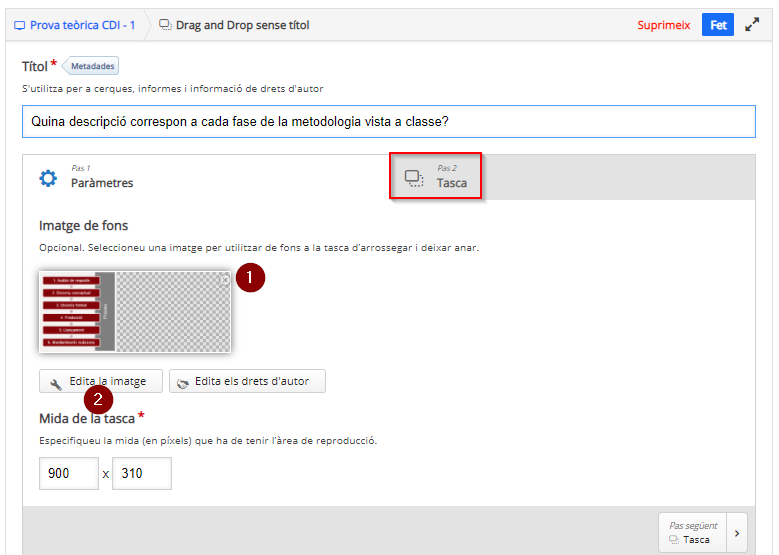
Task: Click the Tasca drag-and-drop icon in Pas 2
Action: (414, 178)
